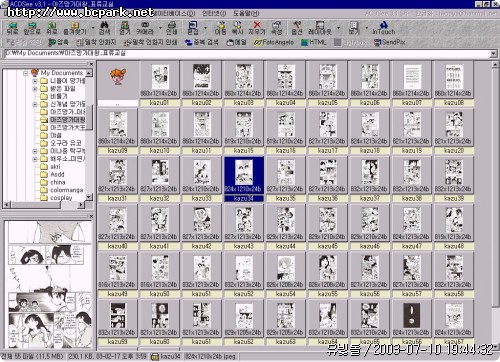500x362 pixels.
Task: Open the 속성 properties icon
Action: click(x=276, y=28)
